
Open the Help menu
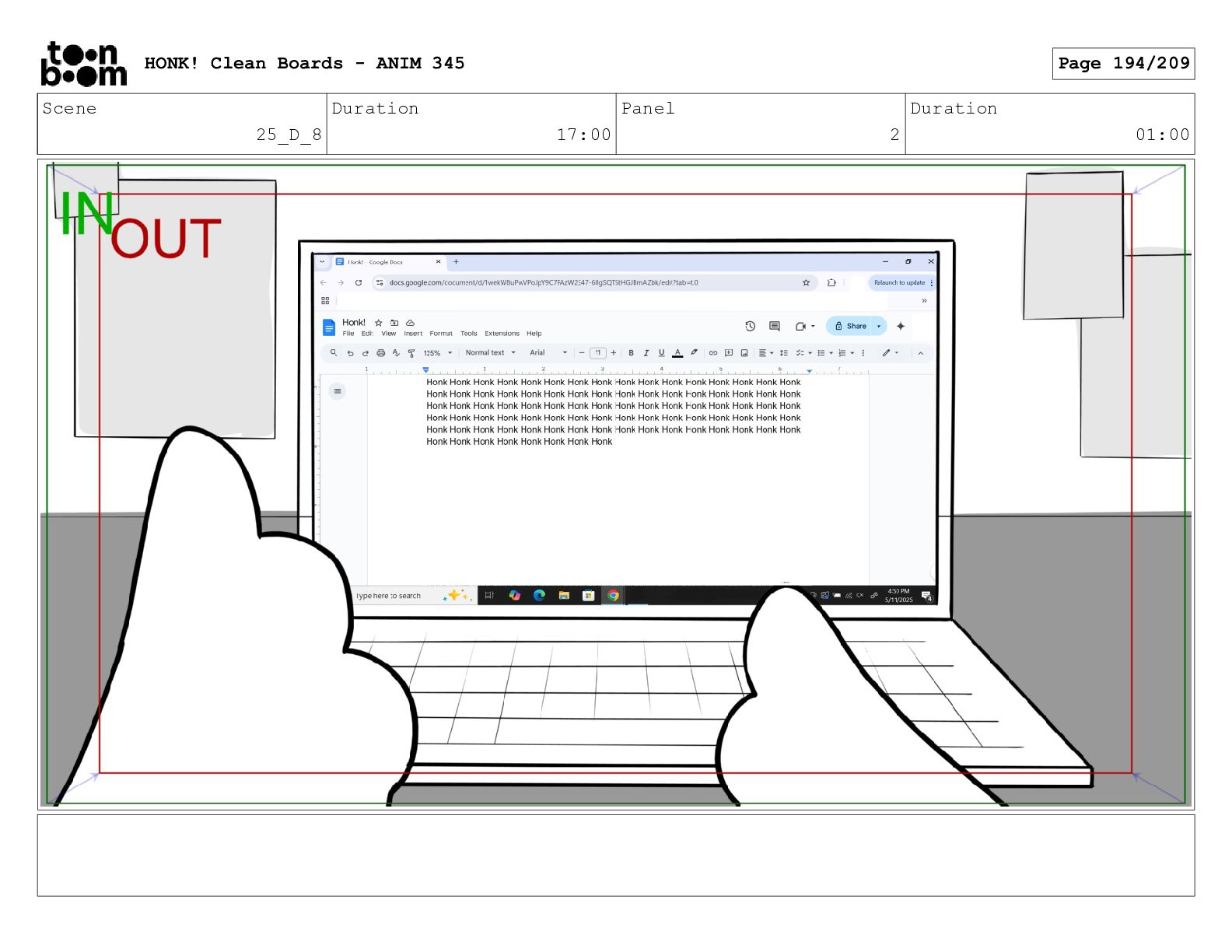(534, 334)
